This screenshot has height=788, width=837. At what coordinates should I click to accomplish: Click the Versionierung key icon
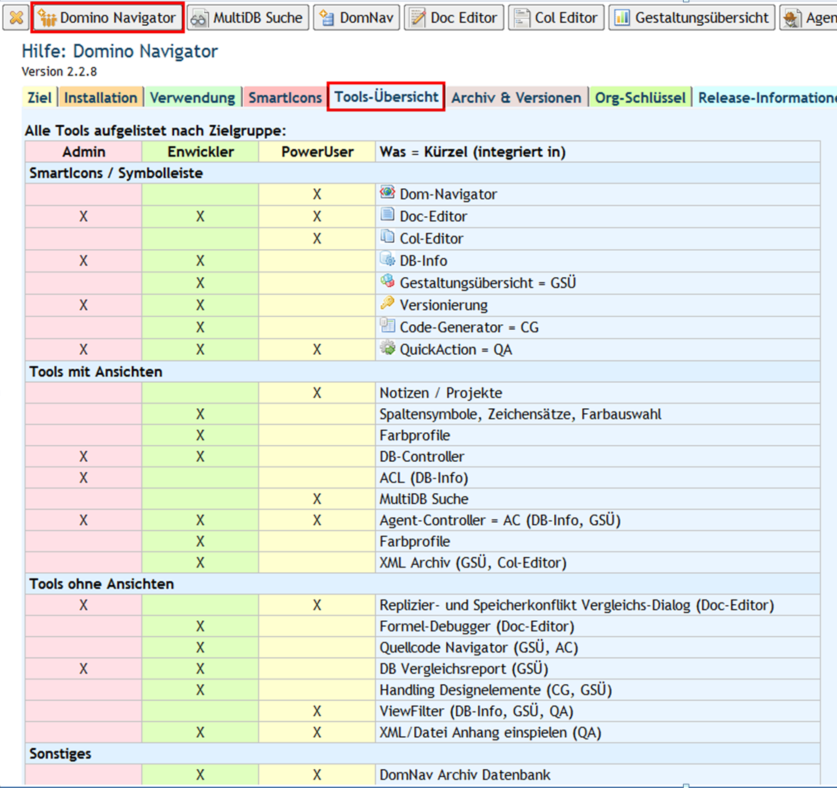coord(388,303)
